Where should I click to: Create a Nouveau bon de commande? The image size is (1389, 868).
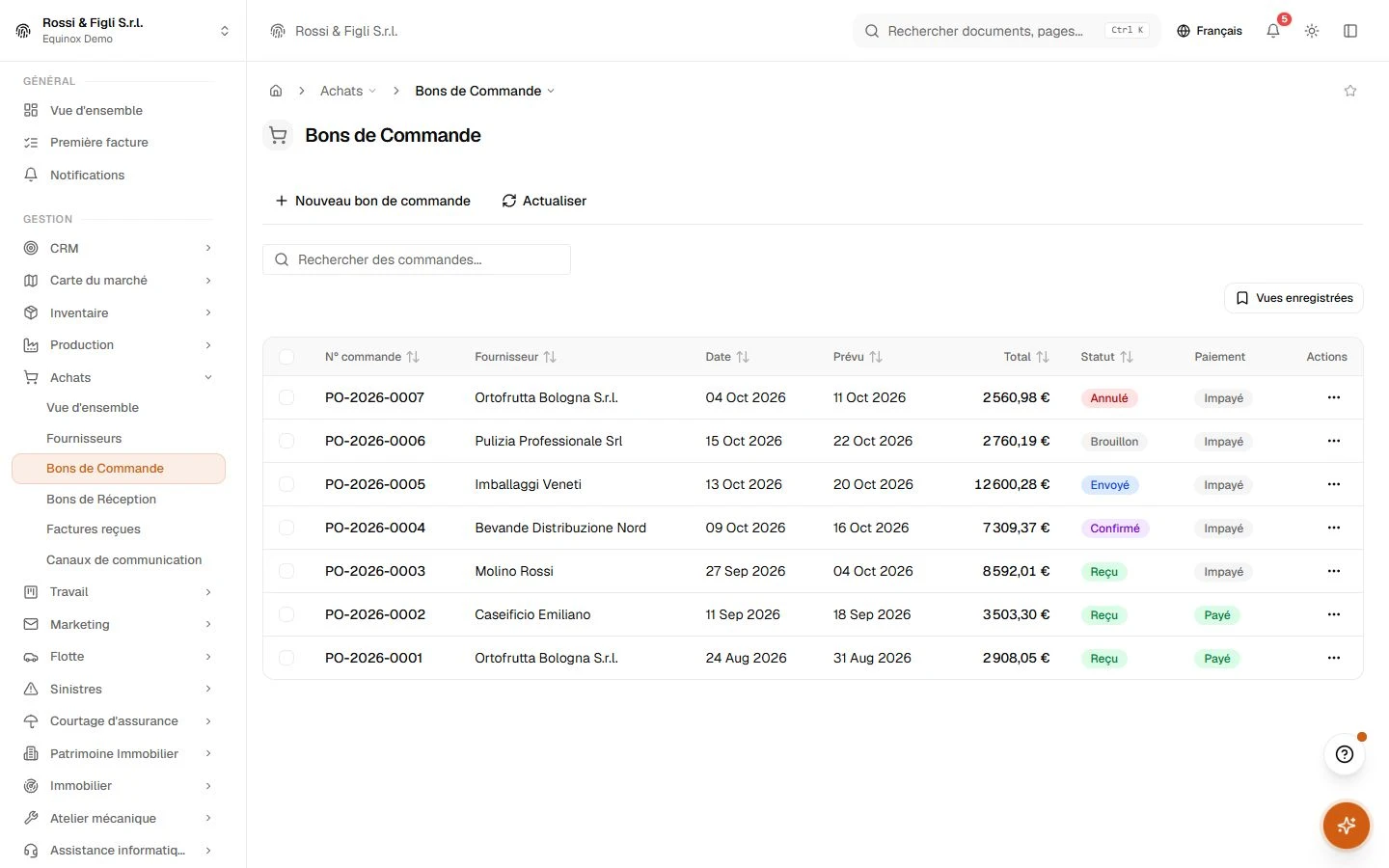tap(372, 201)
